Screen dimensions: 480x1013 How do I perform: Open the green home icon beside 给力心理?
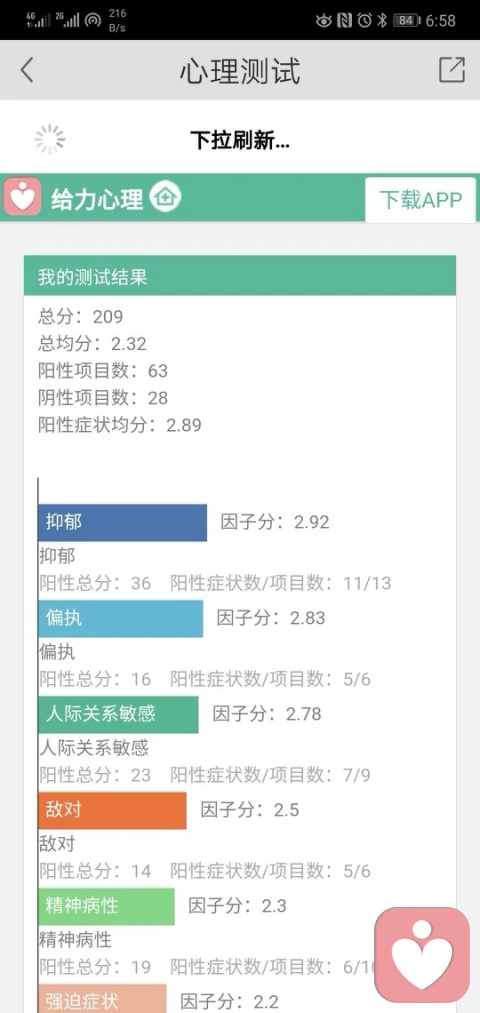point(165,196)
